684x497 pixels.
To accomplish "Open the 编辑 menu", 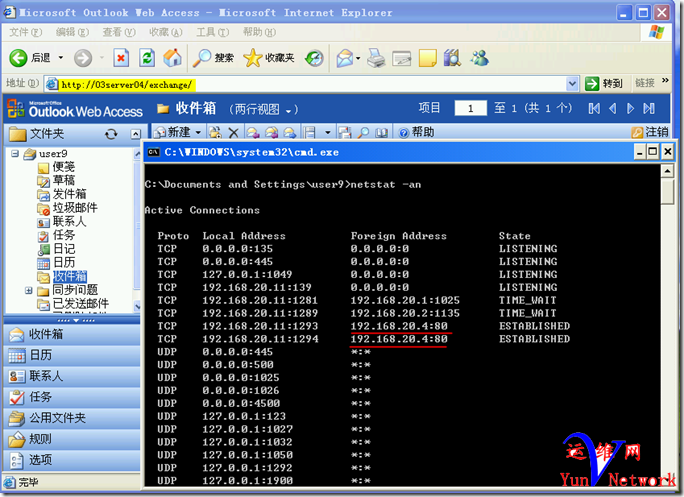I will (72, 32).
